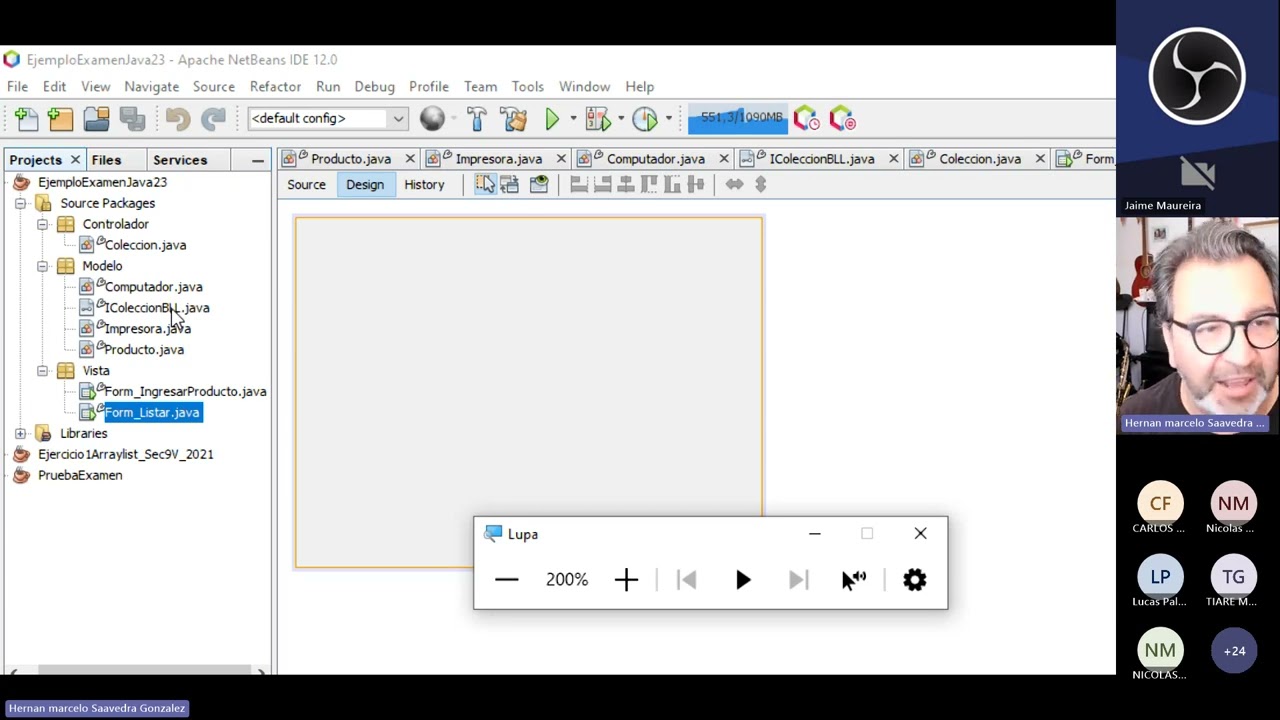
Task: Click the Debug Project icon
Action: pos(598,119)
